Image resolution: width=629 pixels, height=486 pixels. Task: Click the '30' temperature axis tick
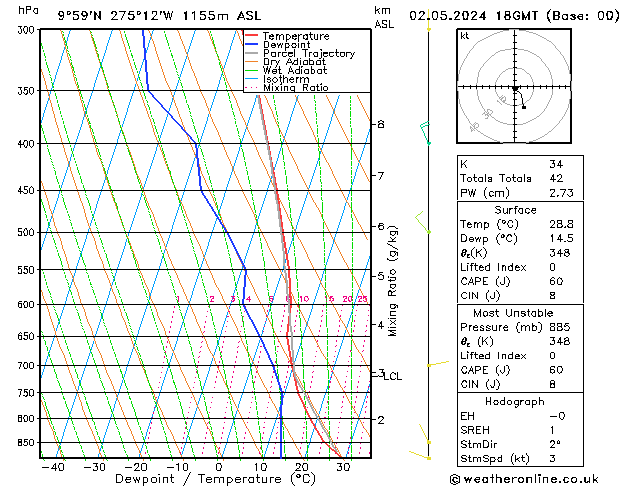(343, 467)
